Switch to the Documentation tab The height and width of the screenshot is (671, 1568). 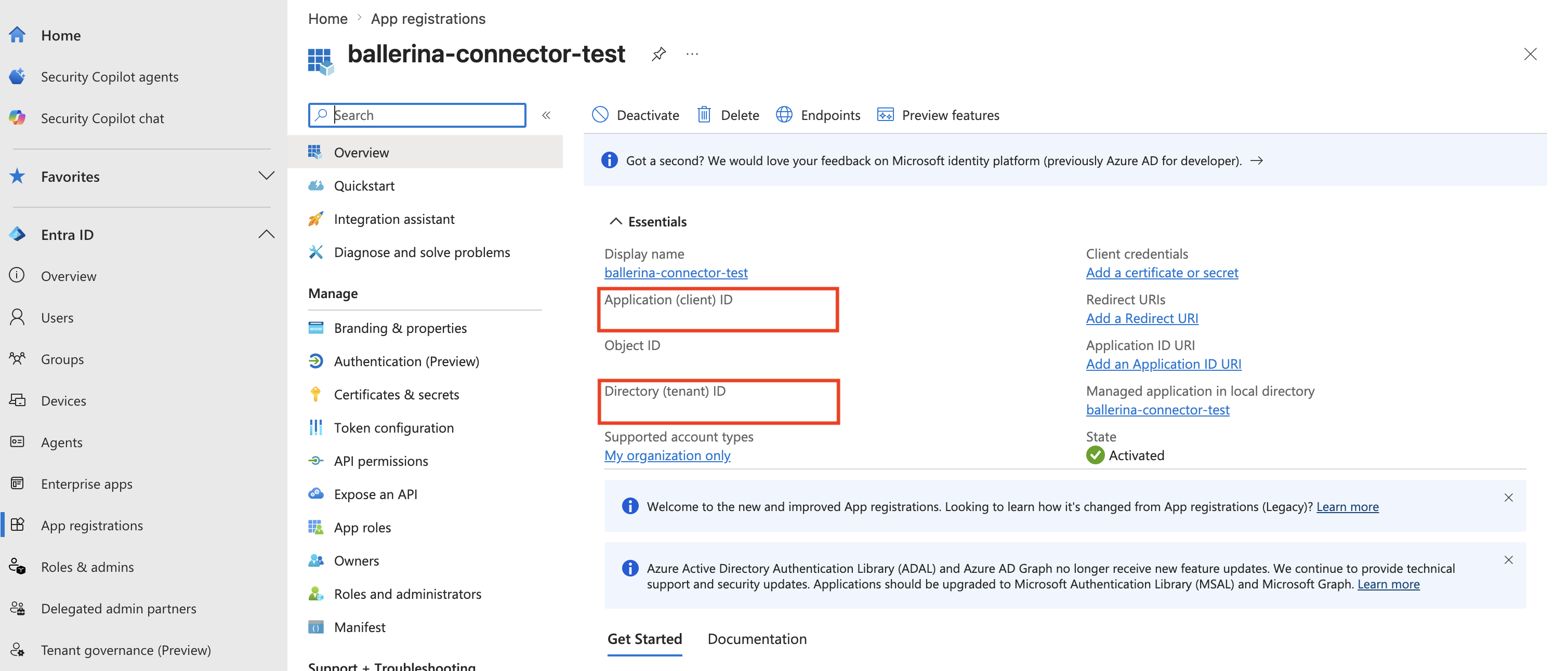coord(757,639)
